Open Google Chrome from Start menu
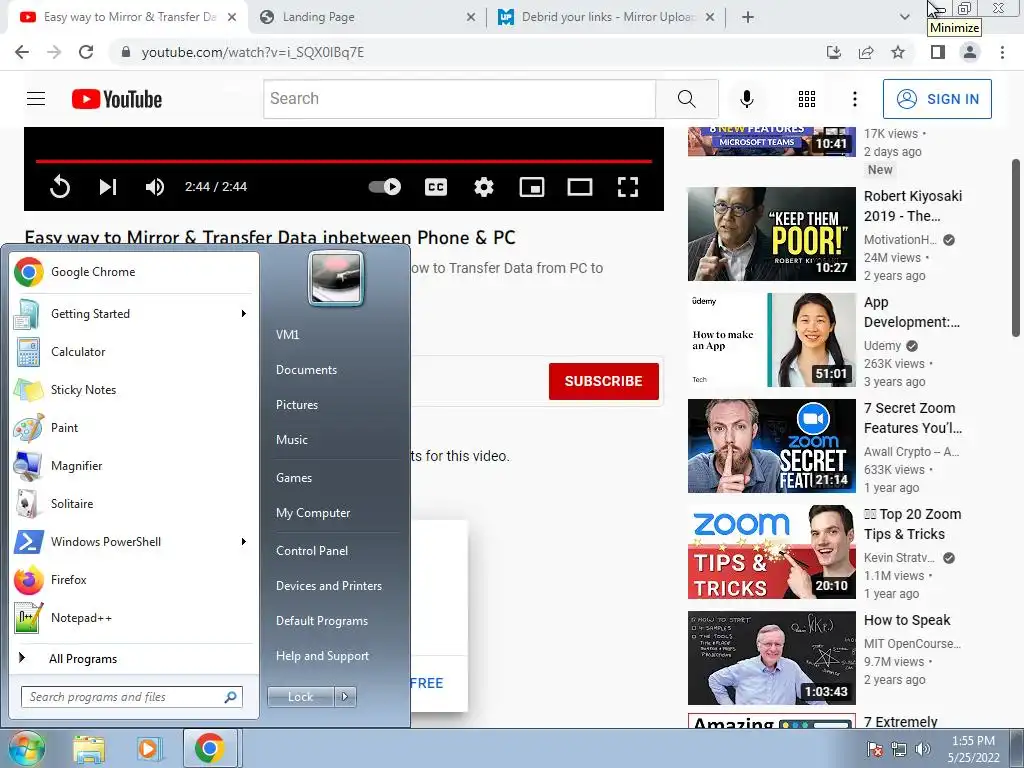1024x768 pixels. 133,272
